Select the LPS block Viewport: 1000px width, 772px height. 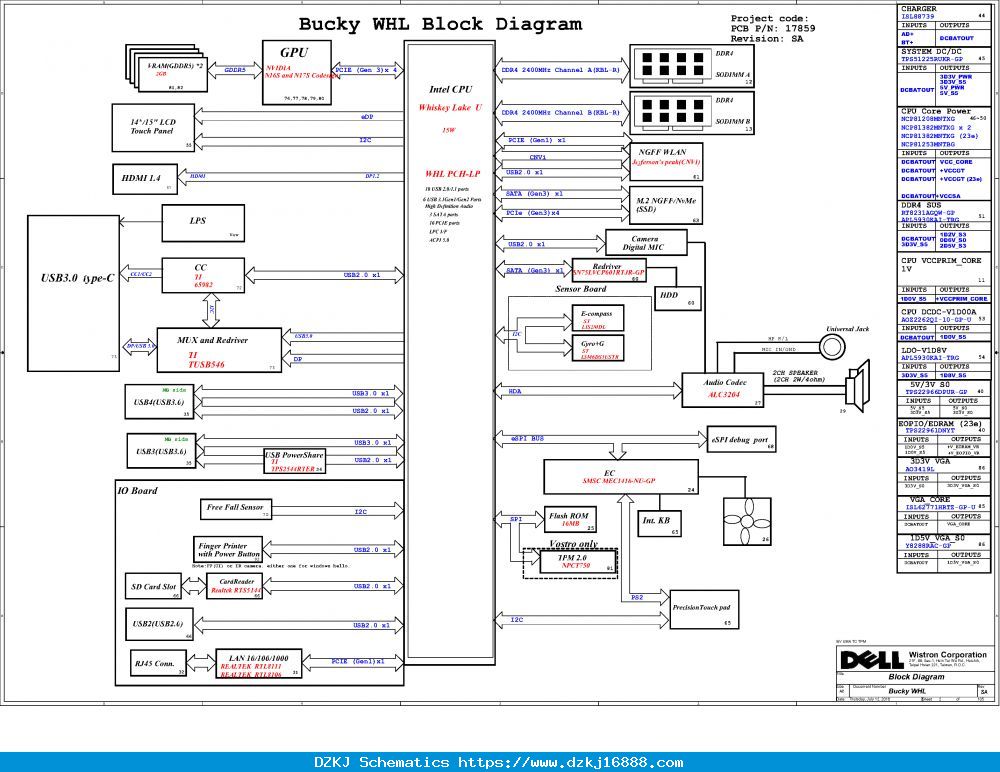point(203,223)
